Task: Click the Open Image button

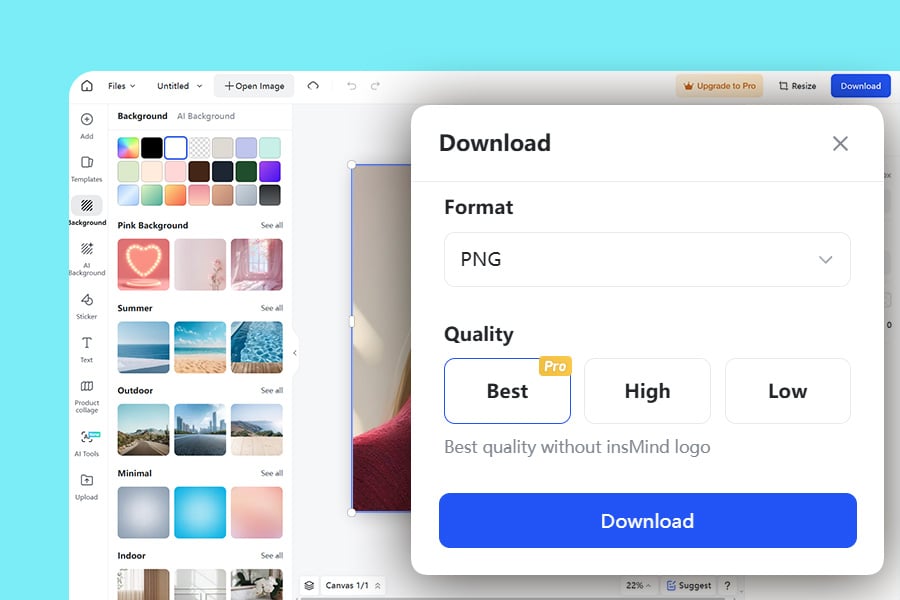Action: pos(254,86)
